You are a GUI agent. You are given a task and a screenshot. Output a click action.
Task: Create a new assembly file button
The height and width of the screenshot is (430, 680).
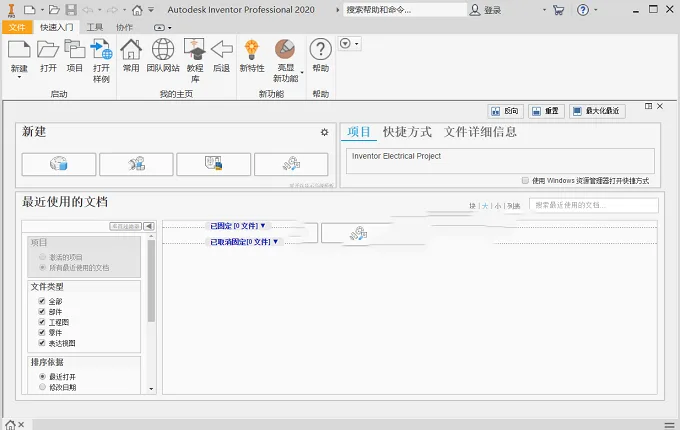136,164
